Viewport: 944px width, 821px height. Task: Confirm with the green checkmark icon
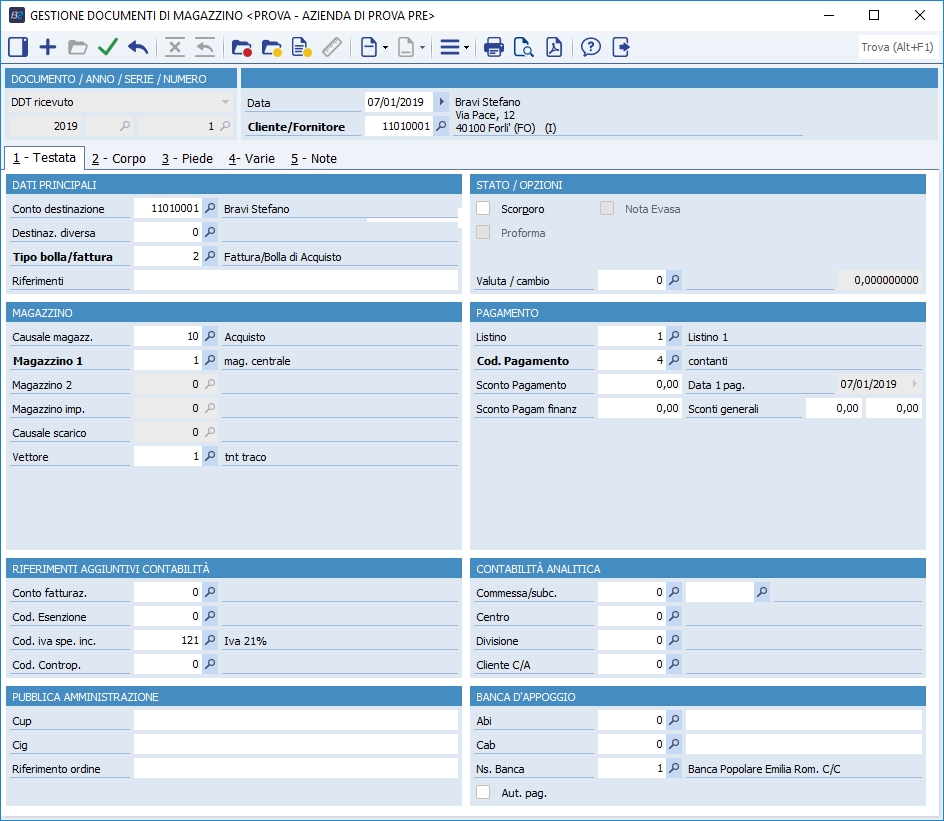pos(108,47)
